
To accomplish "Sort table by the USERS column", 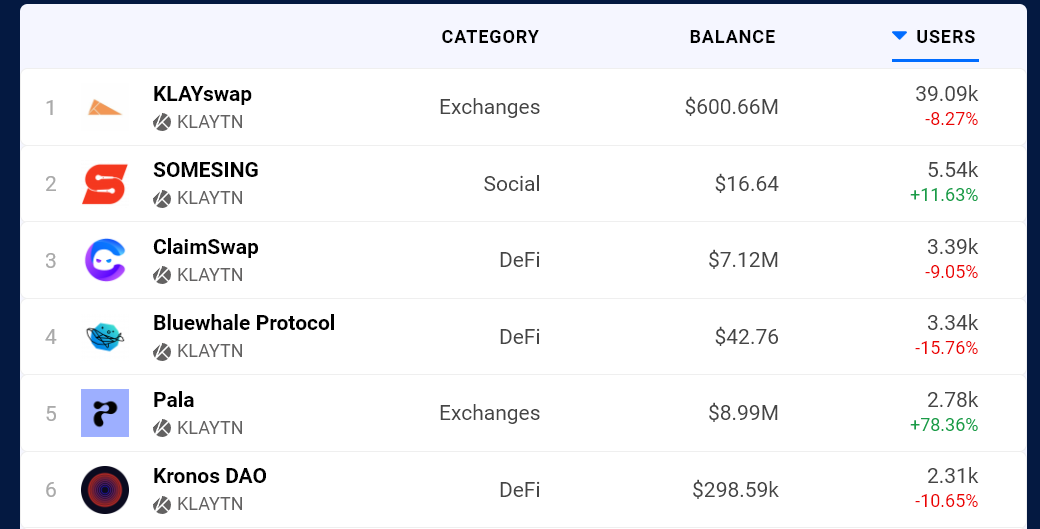I will [x=946, y=37].
